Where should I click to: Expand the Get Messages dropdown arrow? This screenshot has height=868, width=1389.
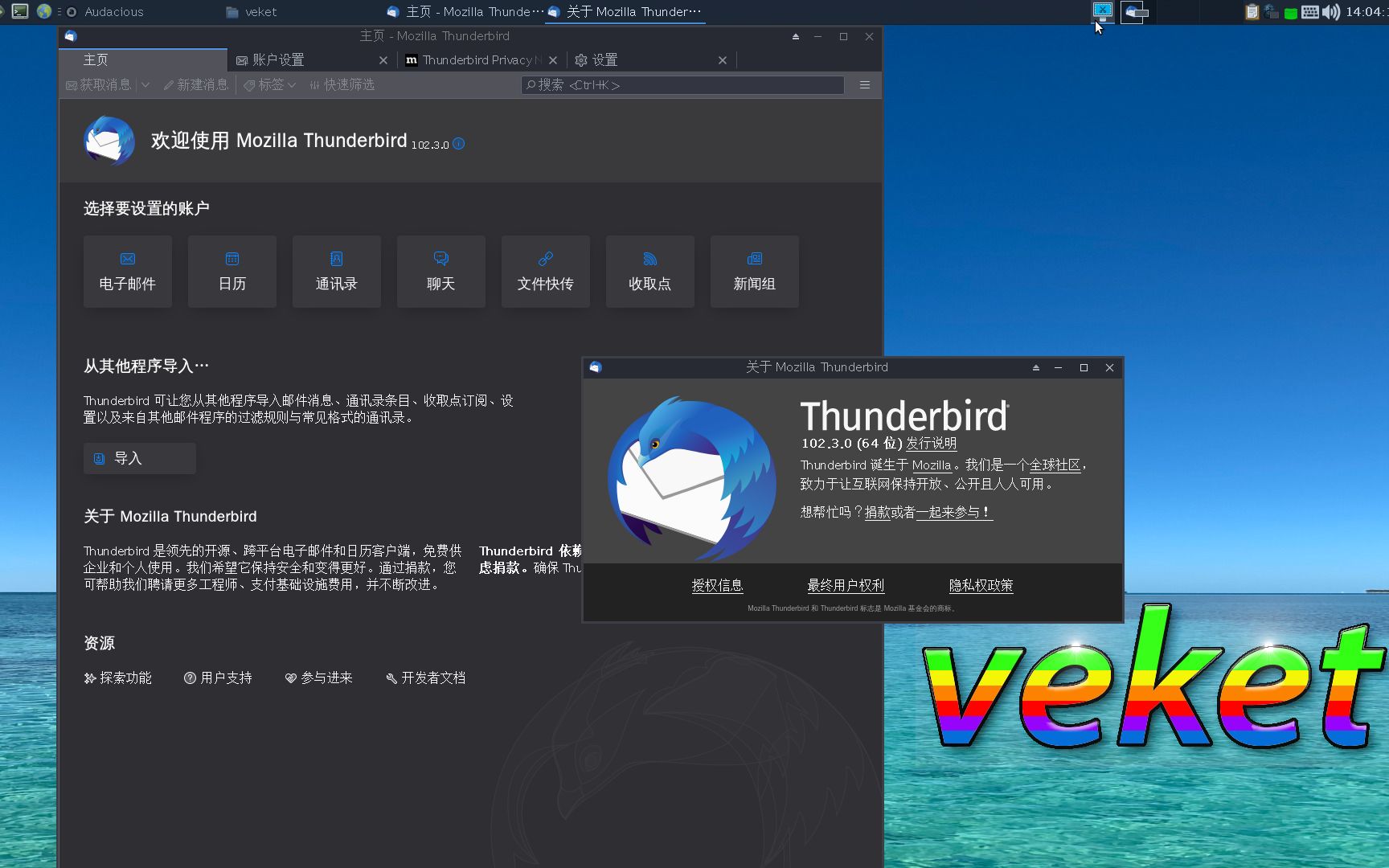pos(145,85)
